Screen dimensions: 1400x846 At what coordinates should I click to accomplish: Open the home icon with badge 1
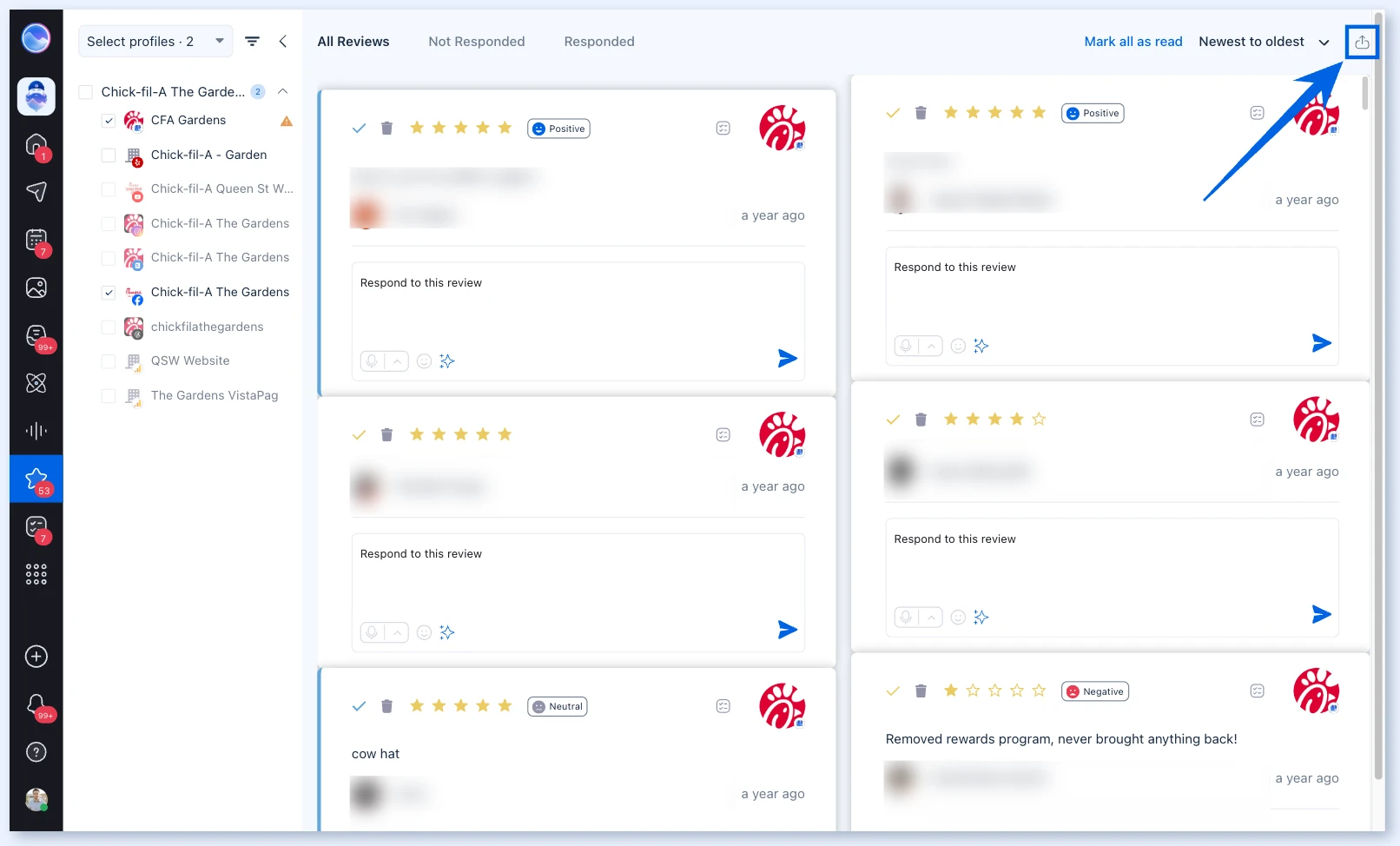36,146
